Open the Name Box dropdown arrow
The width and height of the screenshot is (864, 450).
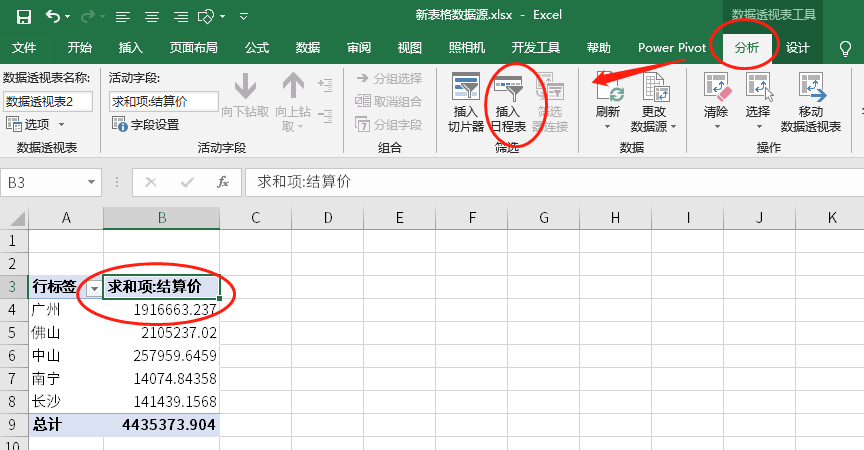91,182
